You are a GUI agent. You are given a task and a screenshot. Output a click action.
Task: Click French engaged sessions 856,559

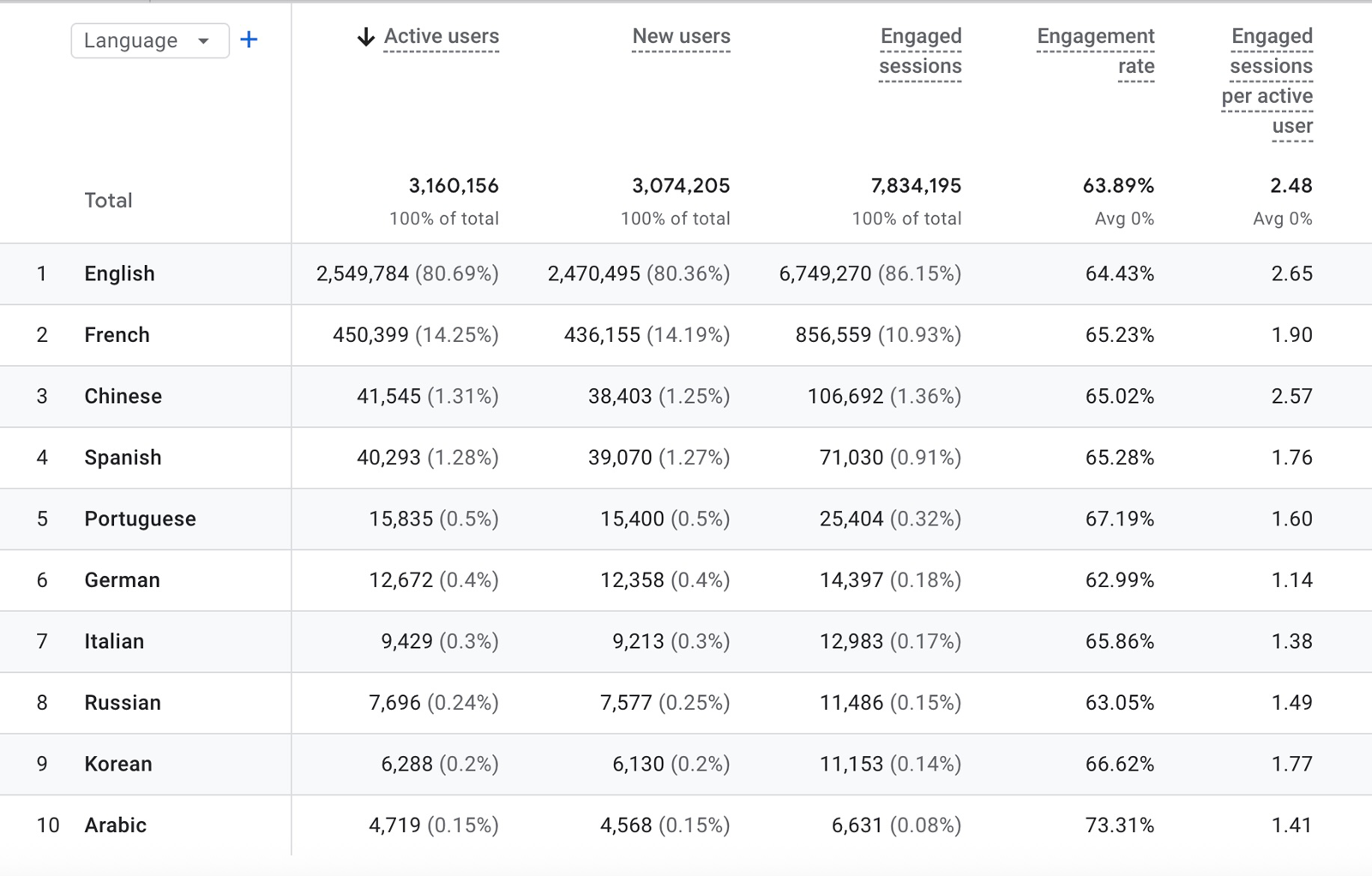tap(833, 335)
